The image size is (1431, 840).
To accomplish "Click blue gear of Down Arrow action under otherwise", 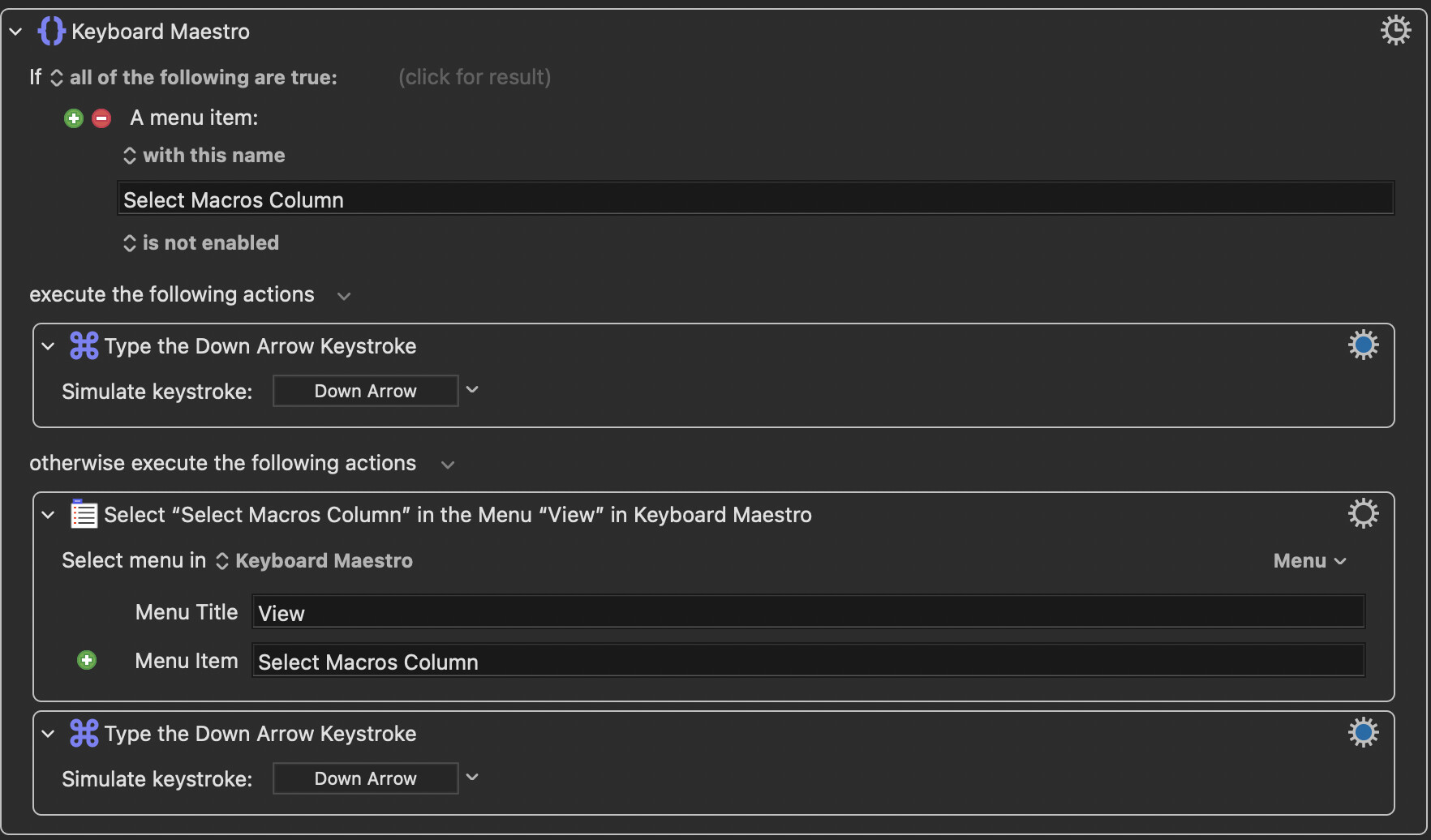I will point(1363,733).
